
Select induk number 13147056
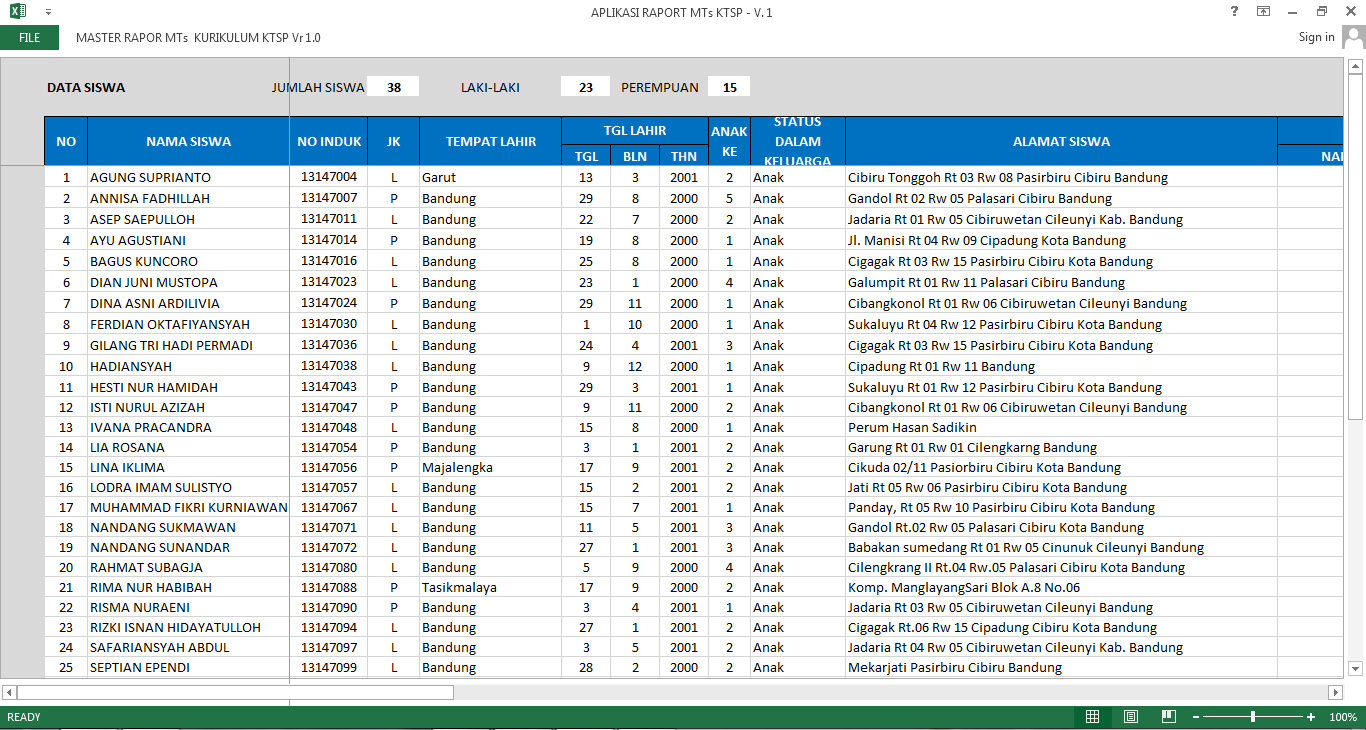329,467
